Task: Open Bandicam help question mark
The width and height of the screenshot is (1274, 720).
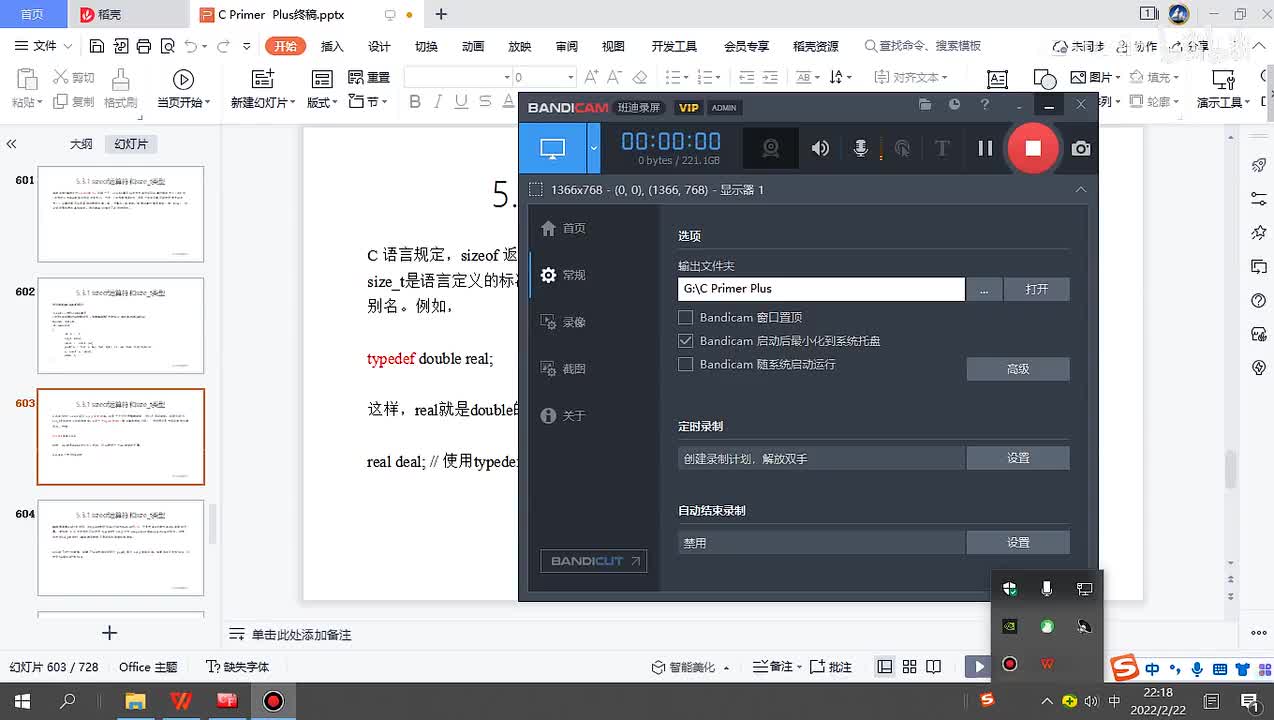Action: 984,105
